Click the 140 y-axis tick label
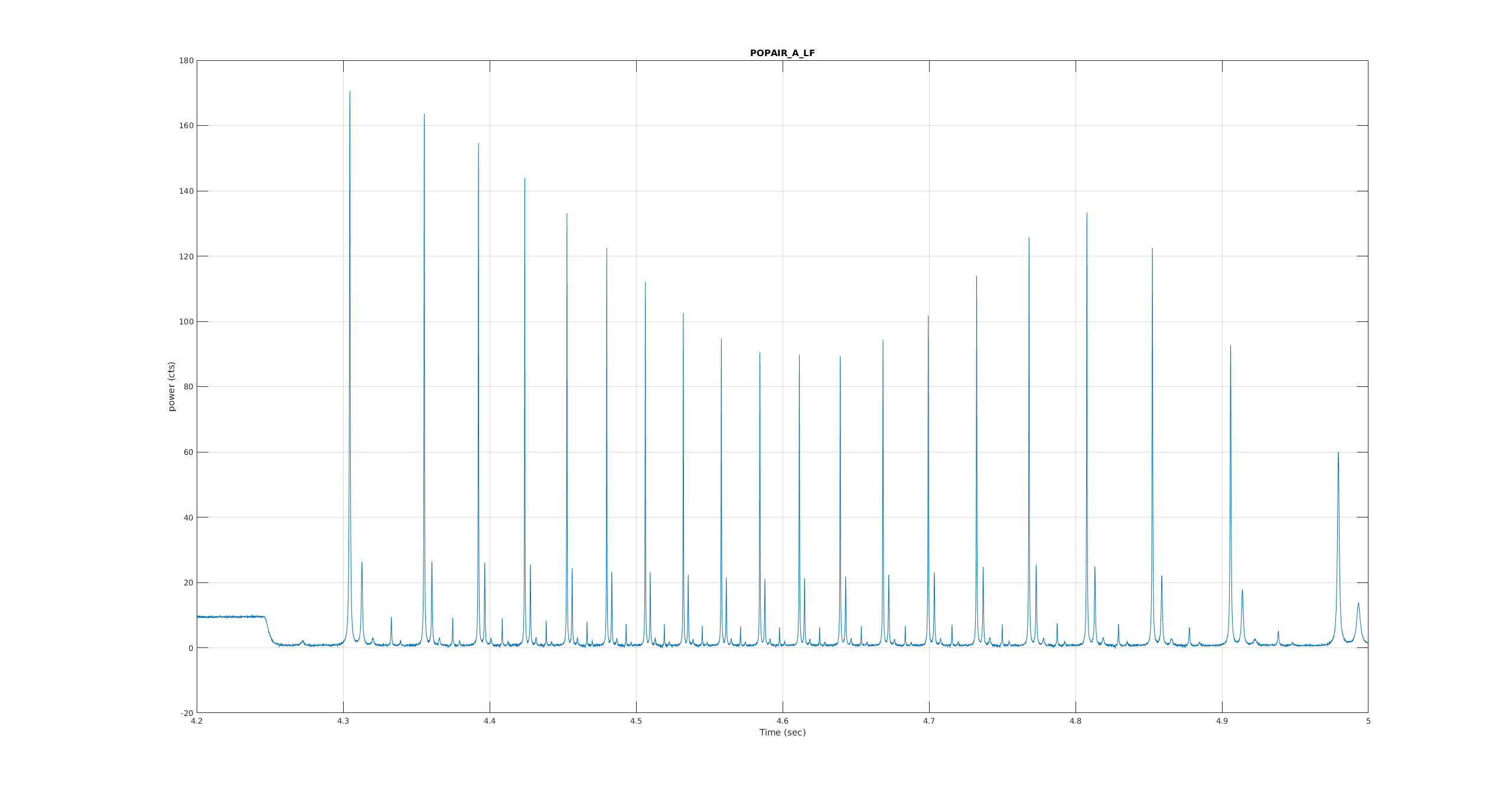 [186, 191]
